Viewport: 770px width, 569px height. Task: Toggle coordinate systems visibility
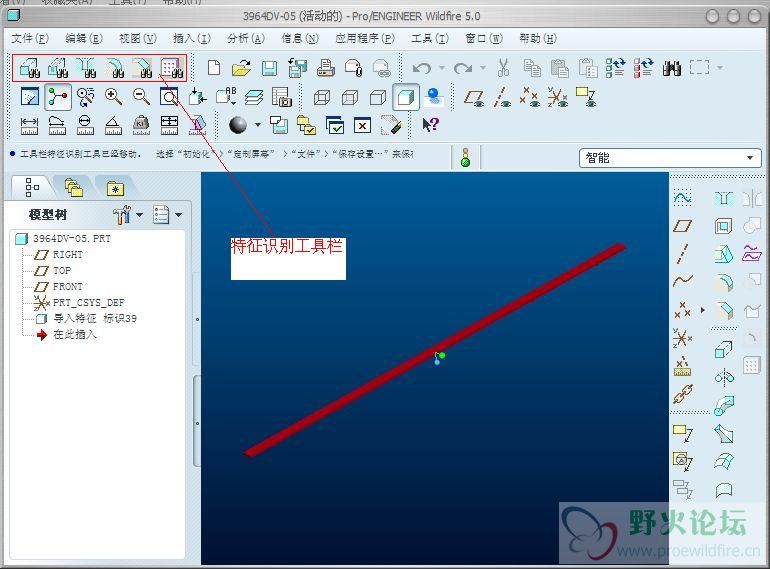pos(558,97)
